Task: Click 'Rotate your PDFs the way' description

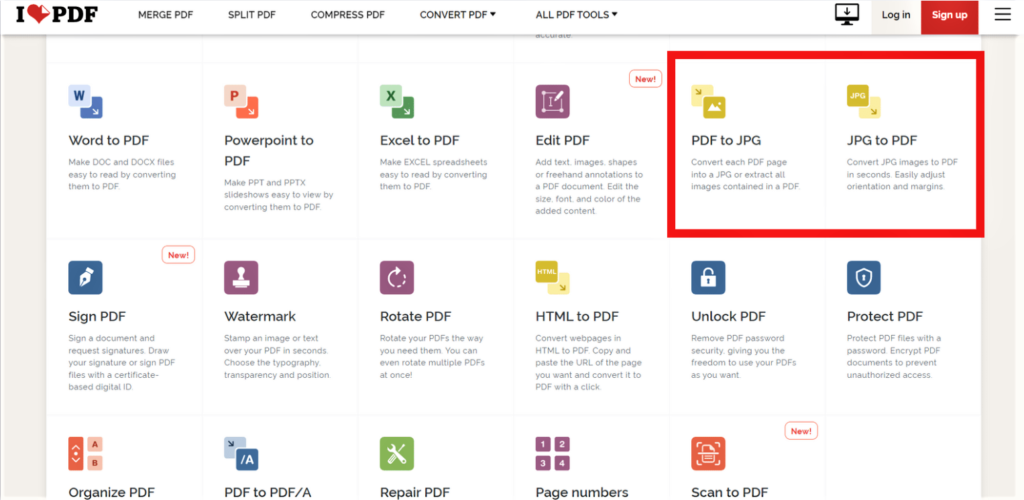Action: tap(432, 356)
